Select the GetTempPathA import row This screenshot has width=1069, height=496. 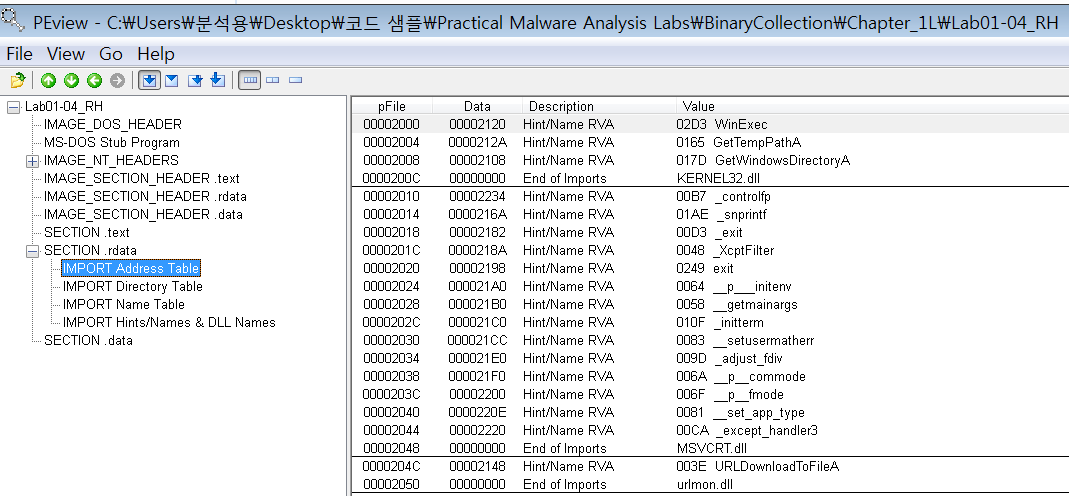710,142
